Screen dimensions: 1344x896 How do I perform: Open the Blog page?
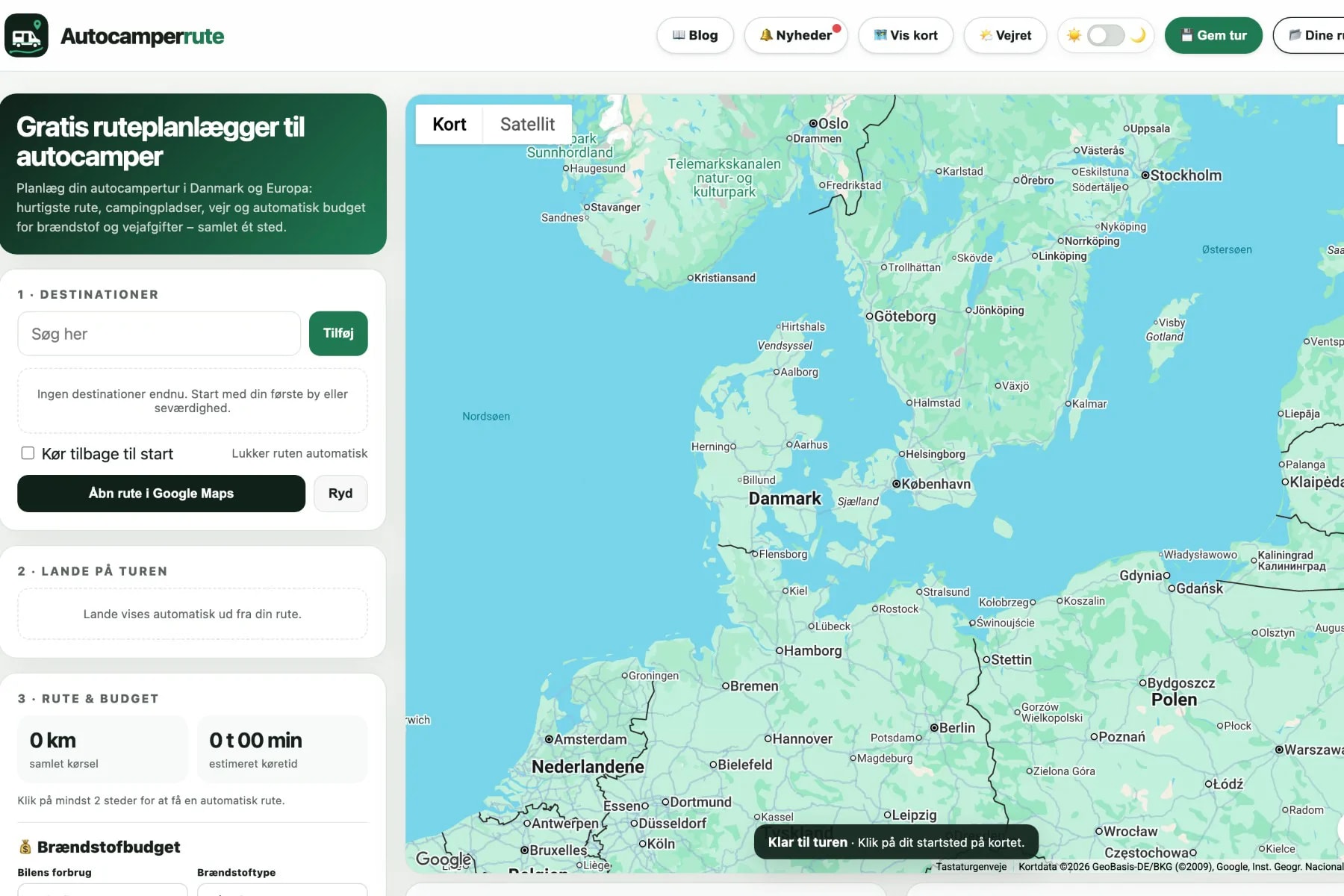click(x=695, y=35)
